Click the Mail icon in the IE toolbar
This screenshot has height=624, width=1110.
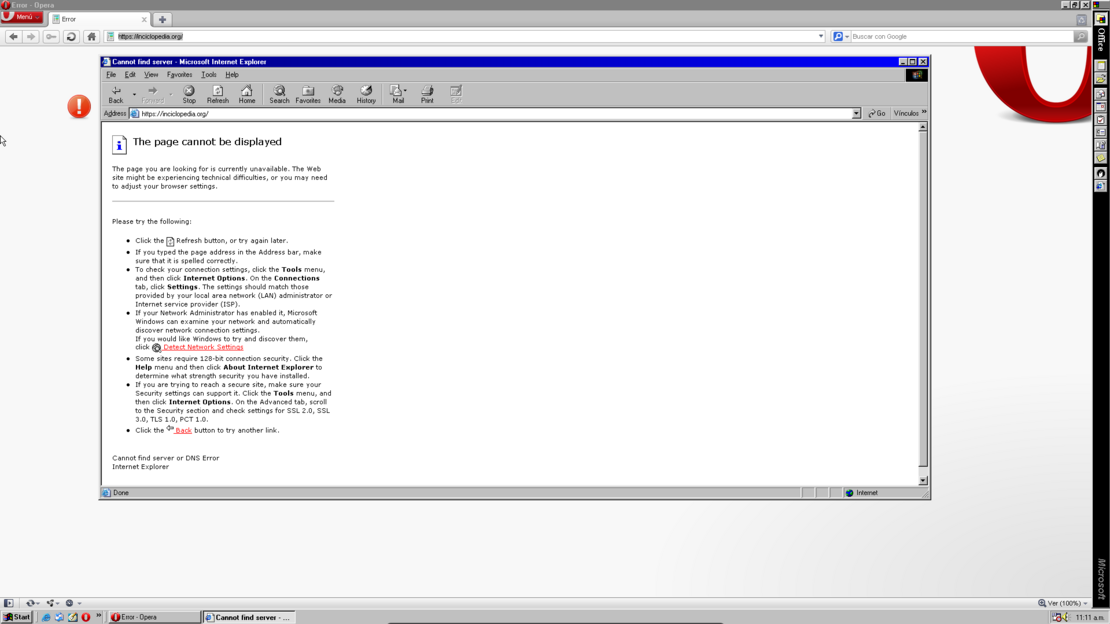pyautogui.click(x=396, y=93)
